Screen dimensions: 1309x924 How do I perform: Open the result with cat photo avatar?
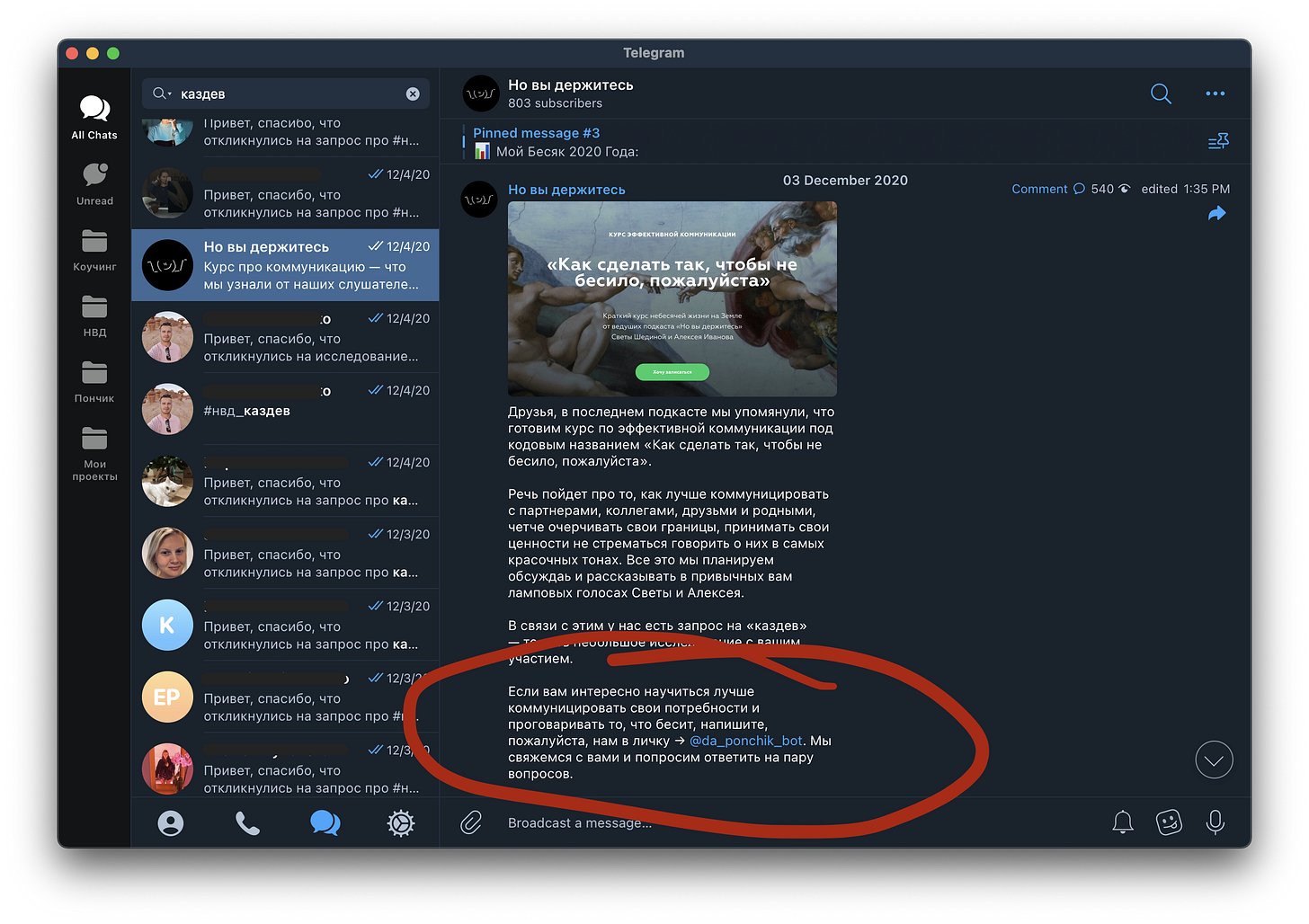(285, 481)
